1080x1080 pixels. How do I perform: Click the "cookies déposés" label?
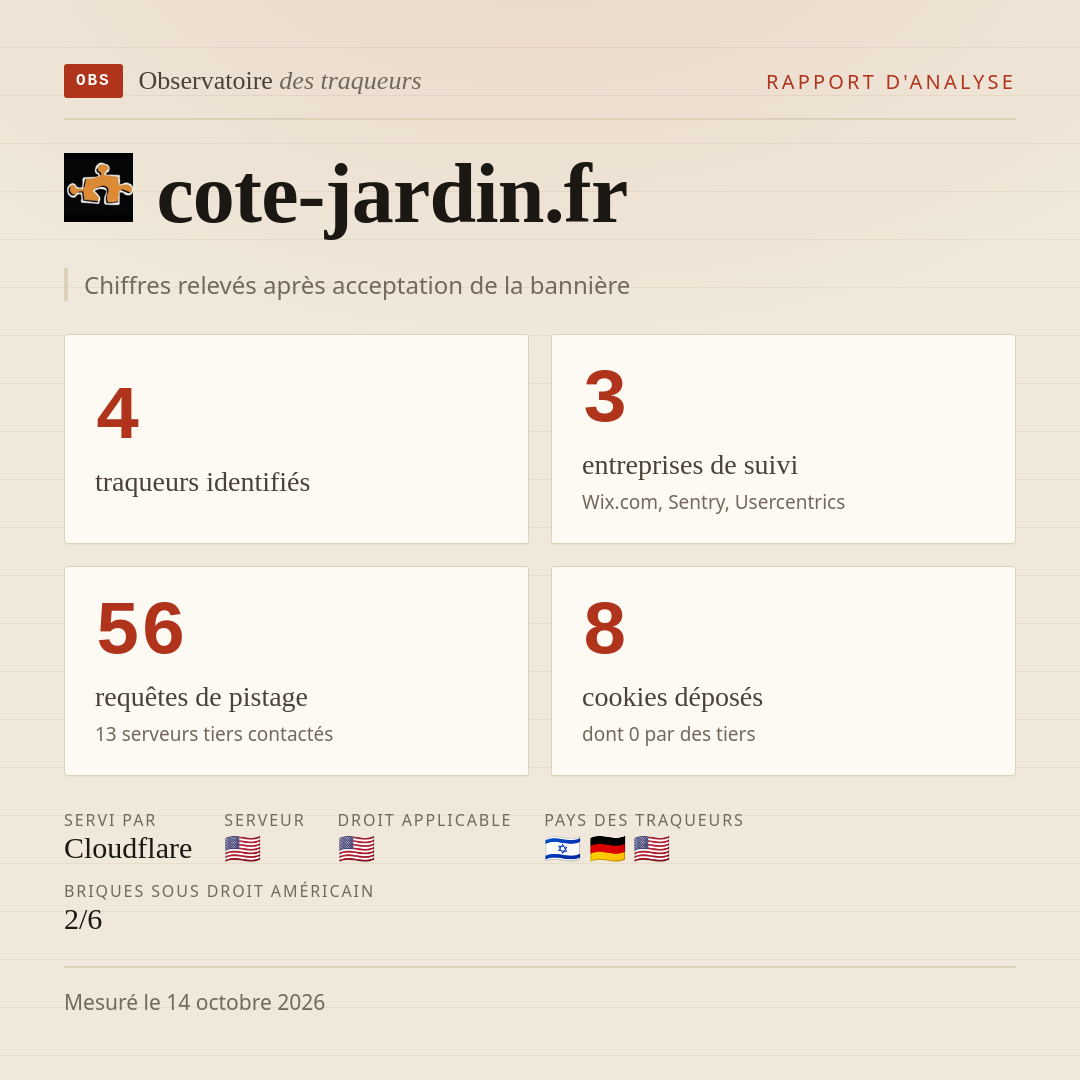pyautogui.click(x=672, y=697)
